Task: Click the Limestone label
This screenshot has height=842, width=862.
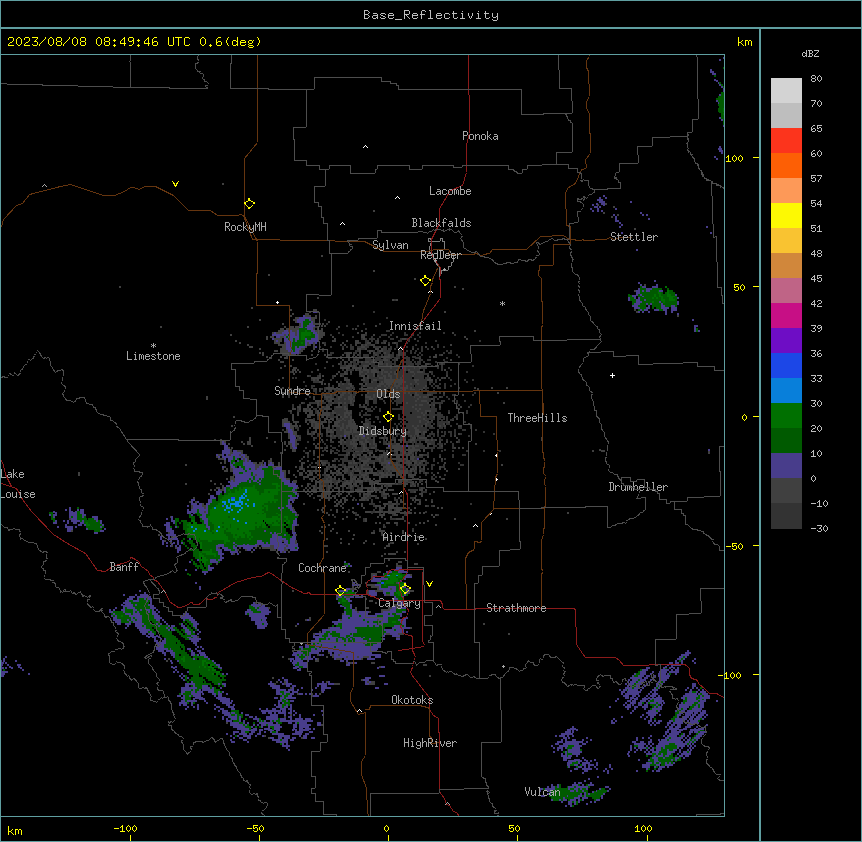Action: pos(153,356)
